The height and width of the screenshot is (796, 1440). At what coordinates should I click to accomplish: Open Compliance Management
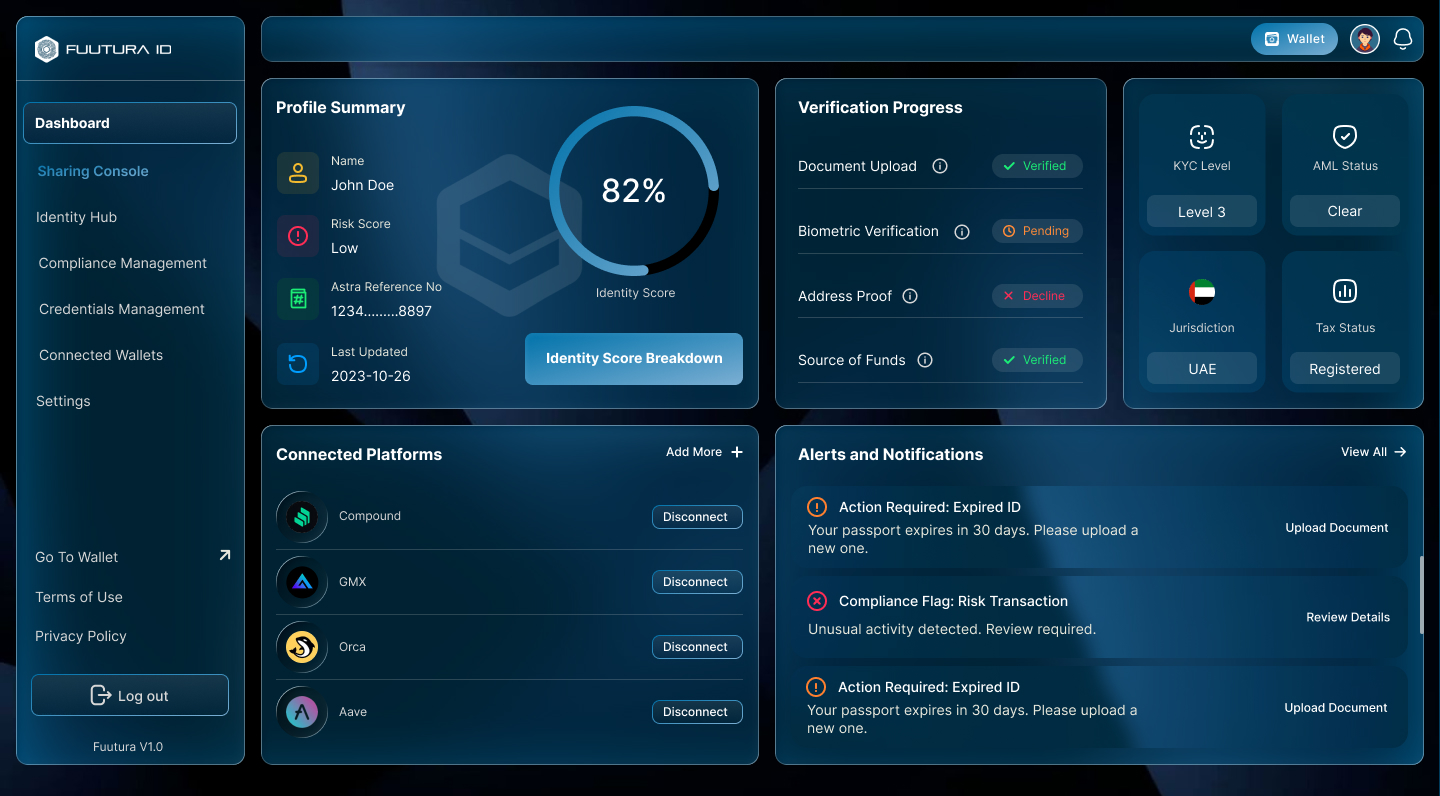(123, 263)
